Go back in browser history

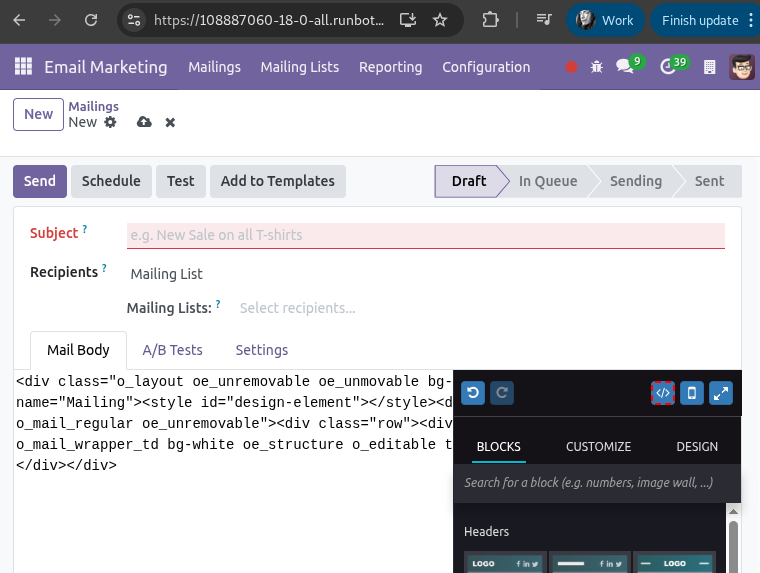click(x=19, y=20)
